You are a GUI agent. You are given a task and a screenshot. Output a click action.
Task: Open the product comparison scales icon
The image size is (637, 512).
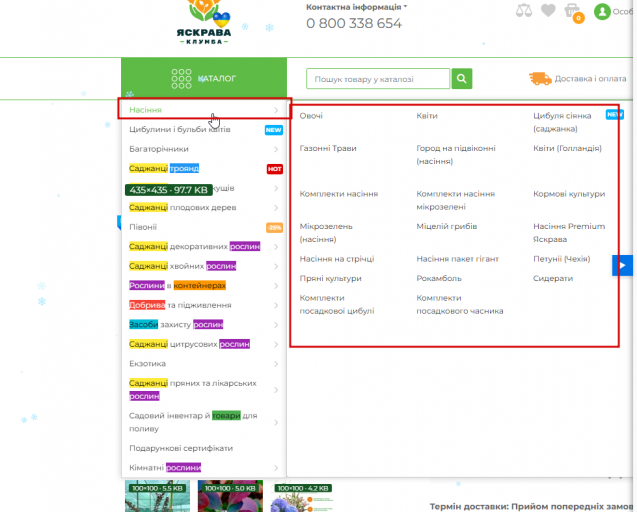524,10
